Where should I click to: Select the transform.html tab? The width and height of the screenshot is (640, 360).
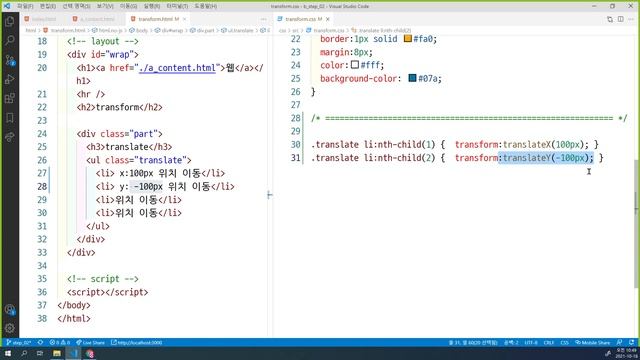tap(158, 19)
